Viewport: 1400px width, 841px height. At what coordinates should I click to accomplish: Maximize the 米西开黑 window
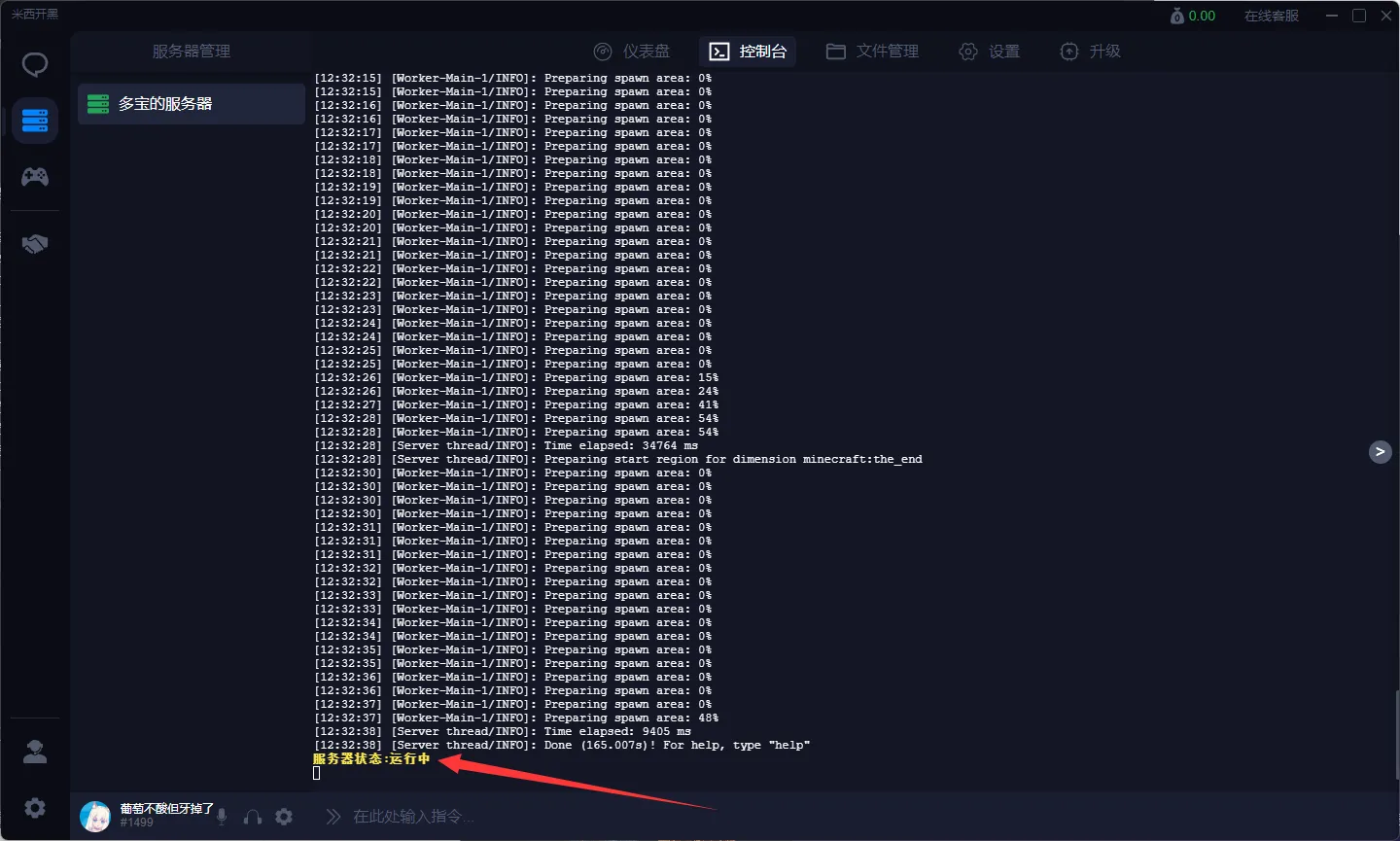tap(1359, 16)
